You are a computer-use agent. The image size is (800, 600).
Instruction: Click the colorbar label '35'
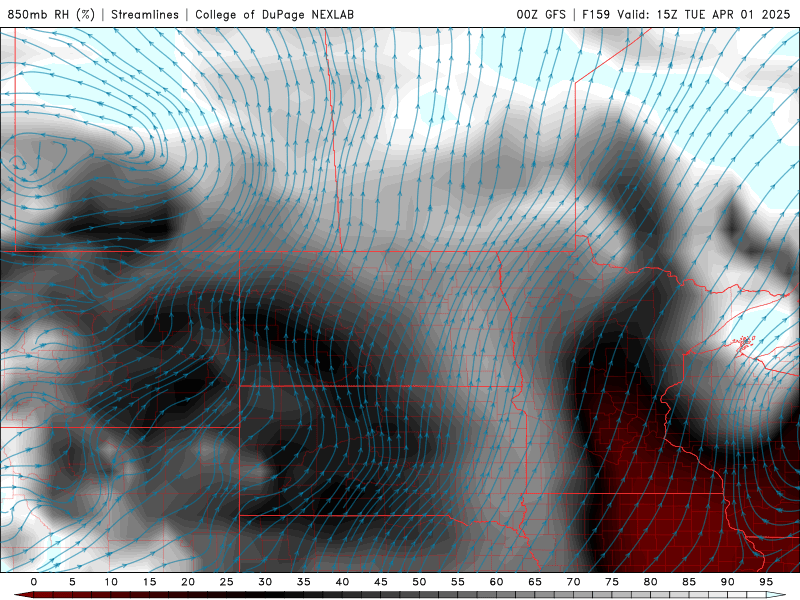click(304, 582)
